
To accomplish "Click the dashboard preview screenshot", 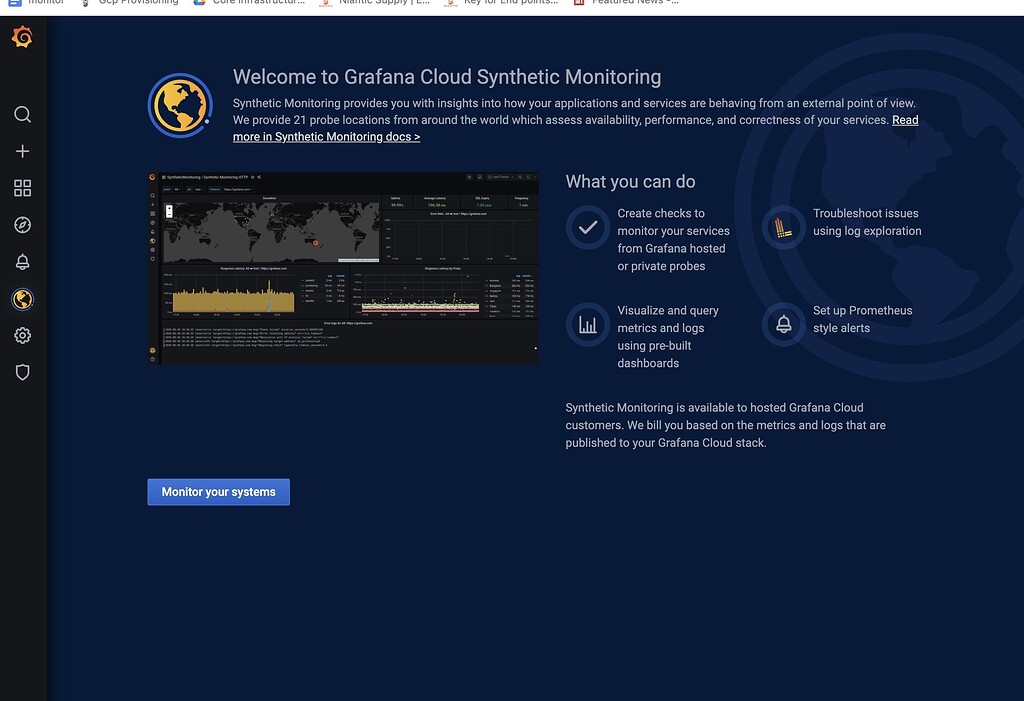I will coord(343,267).
